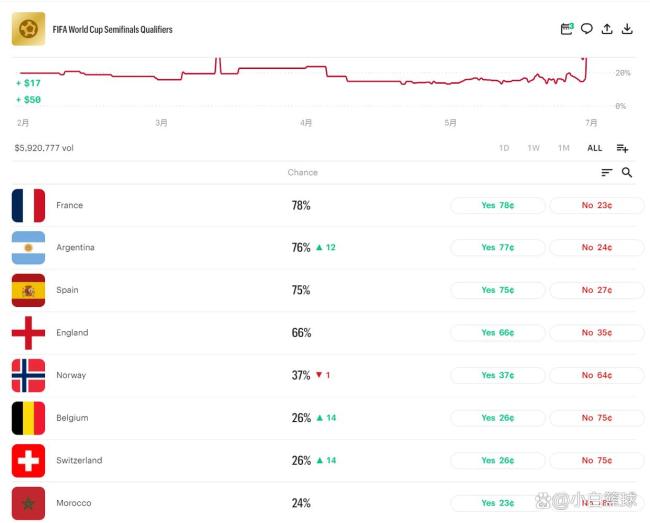
Task: Buy Yes 26¢ for Switzerland
Action: pos(498,460)
